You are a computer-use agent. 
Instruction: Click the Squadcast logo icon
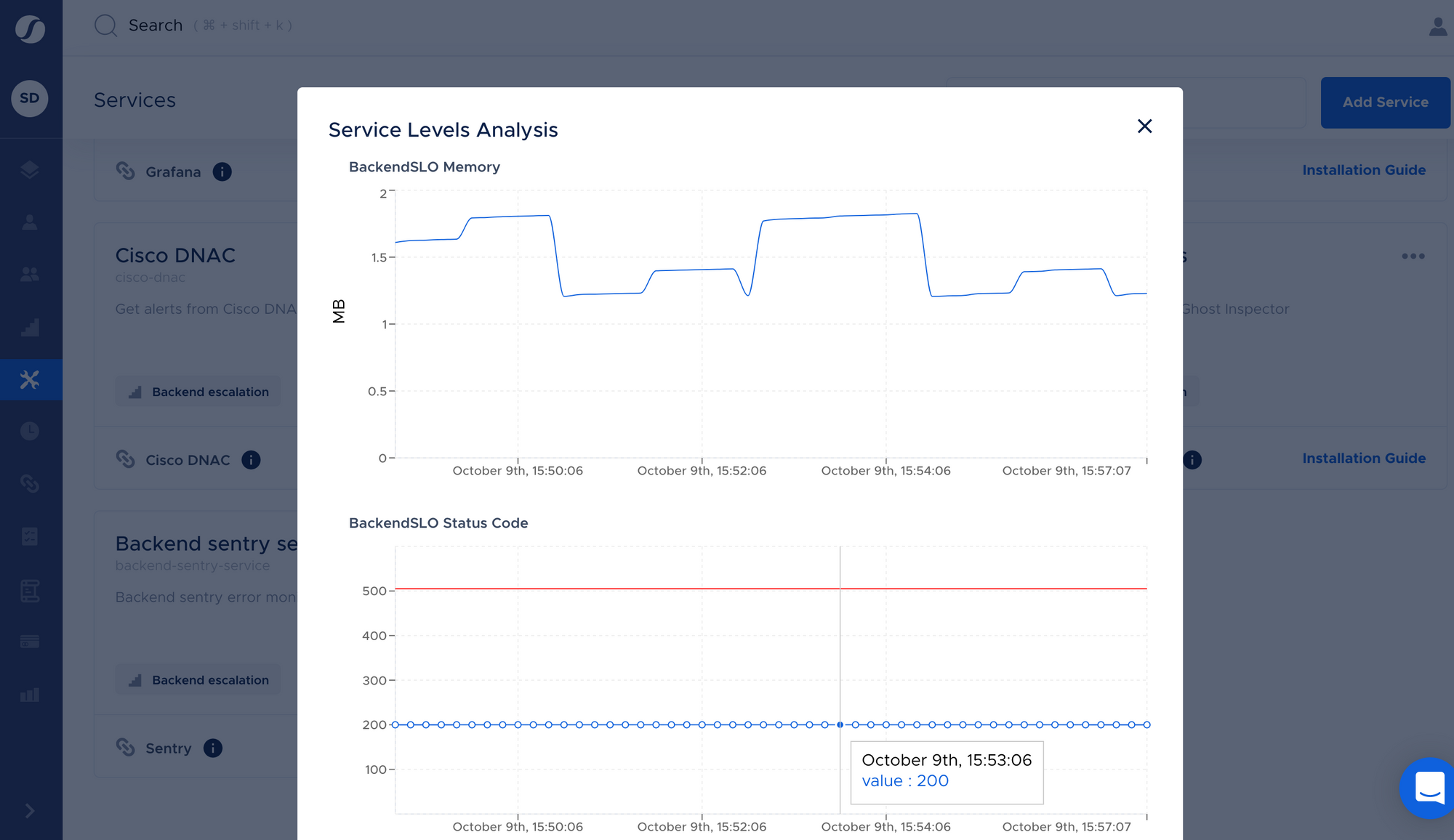tap(30, 29)
